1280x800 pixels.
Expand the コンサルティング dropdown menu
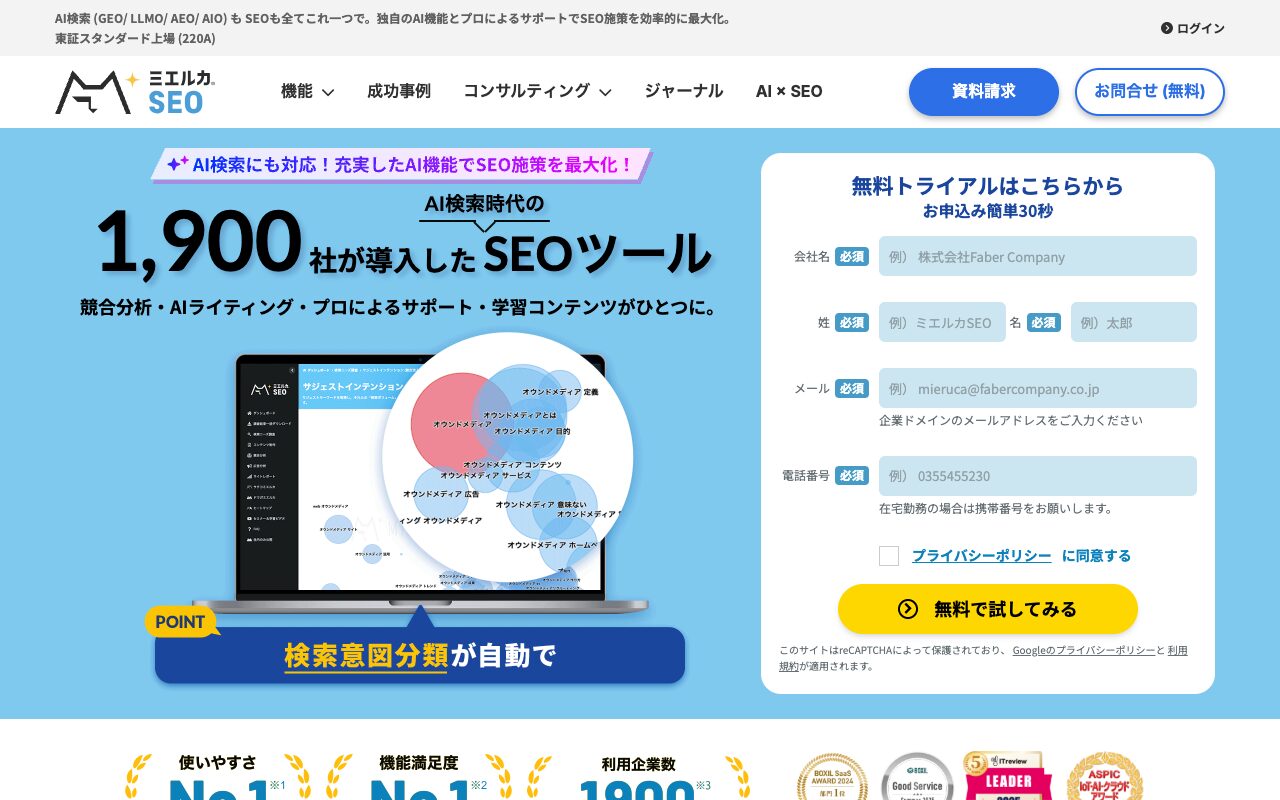537,92
